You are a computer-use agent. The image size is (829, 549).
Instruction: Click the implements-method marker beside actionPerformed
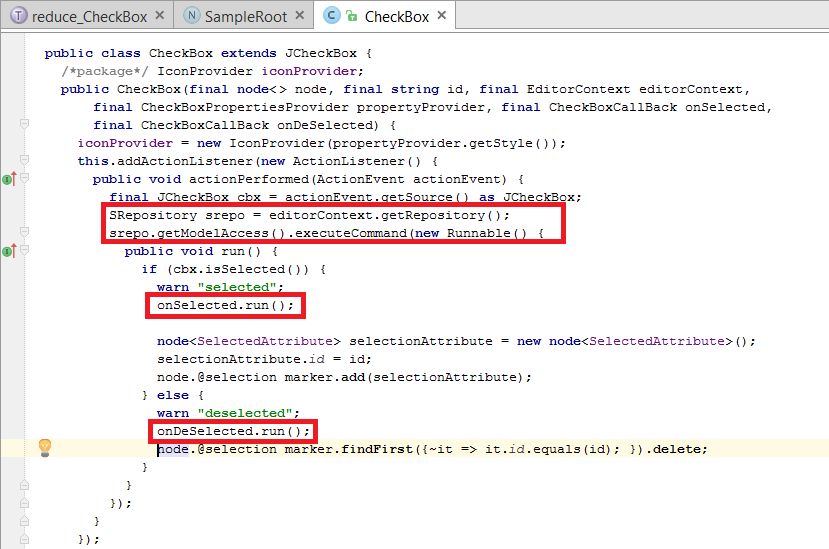pos(9,179)
